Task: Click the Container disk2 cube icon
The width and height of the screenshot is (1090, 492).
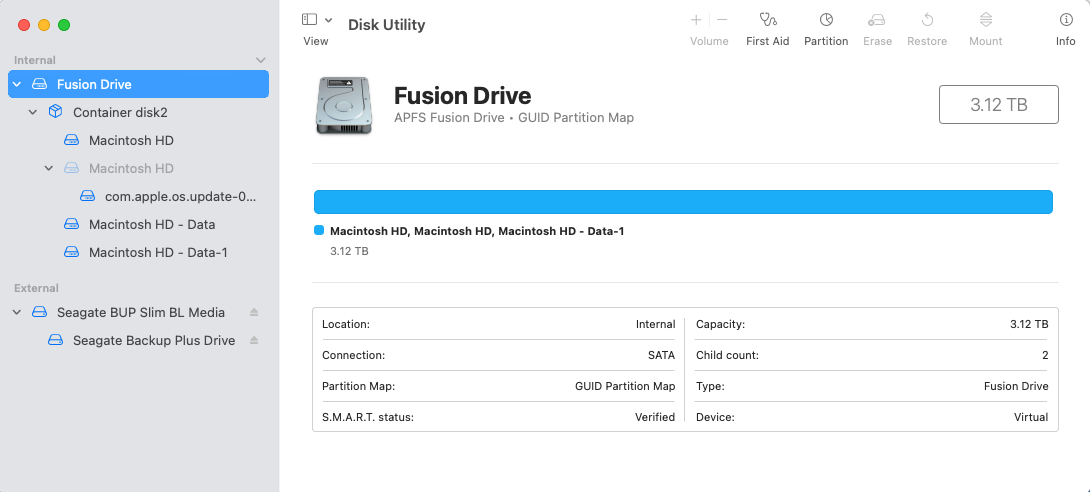Action: pos(56,112)
